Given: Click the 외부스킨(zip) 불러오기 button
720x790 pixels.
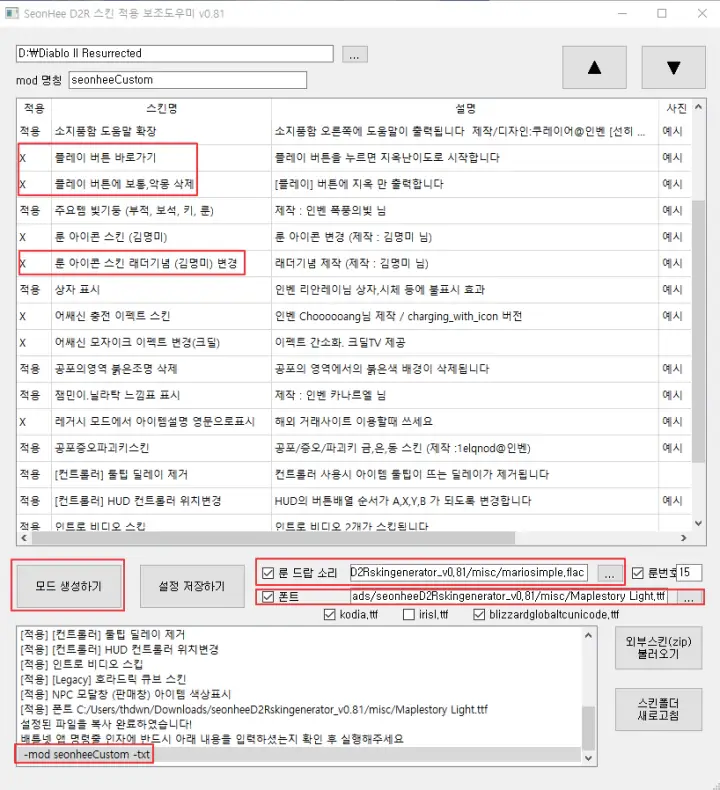Looking at the screenshot, I should tap(658, 647).
